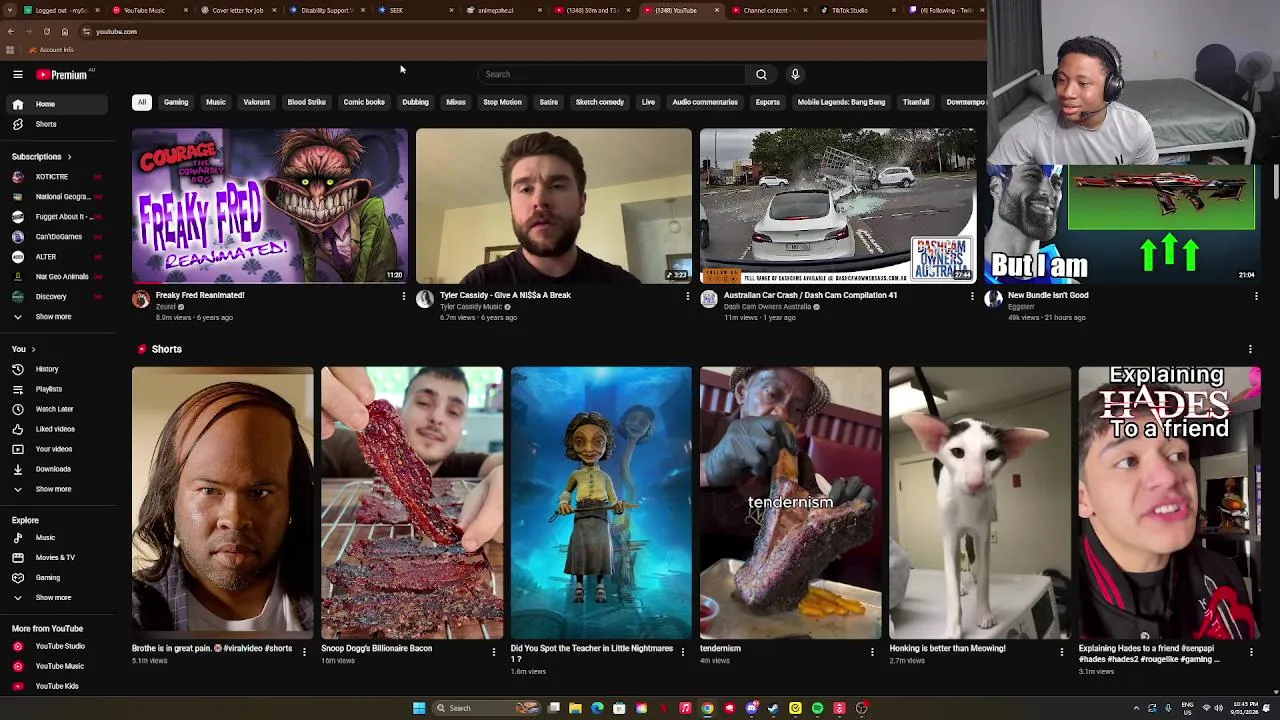Activate voice search microphone icon
This screenshot has width=1280, height=720.
click(x=795, y=74)
